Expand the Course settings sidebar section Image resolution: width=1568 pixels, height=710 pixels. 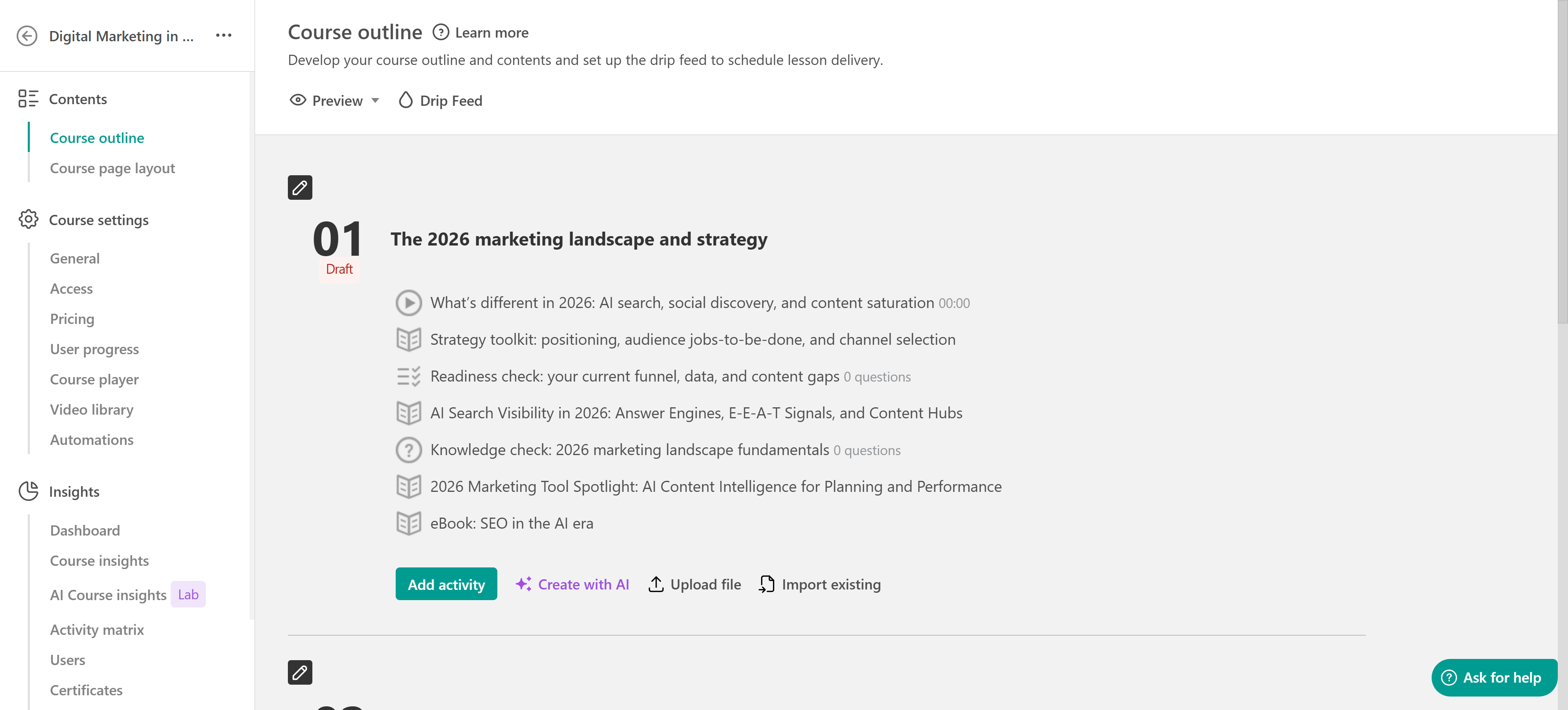coord(98,220)
